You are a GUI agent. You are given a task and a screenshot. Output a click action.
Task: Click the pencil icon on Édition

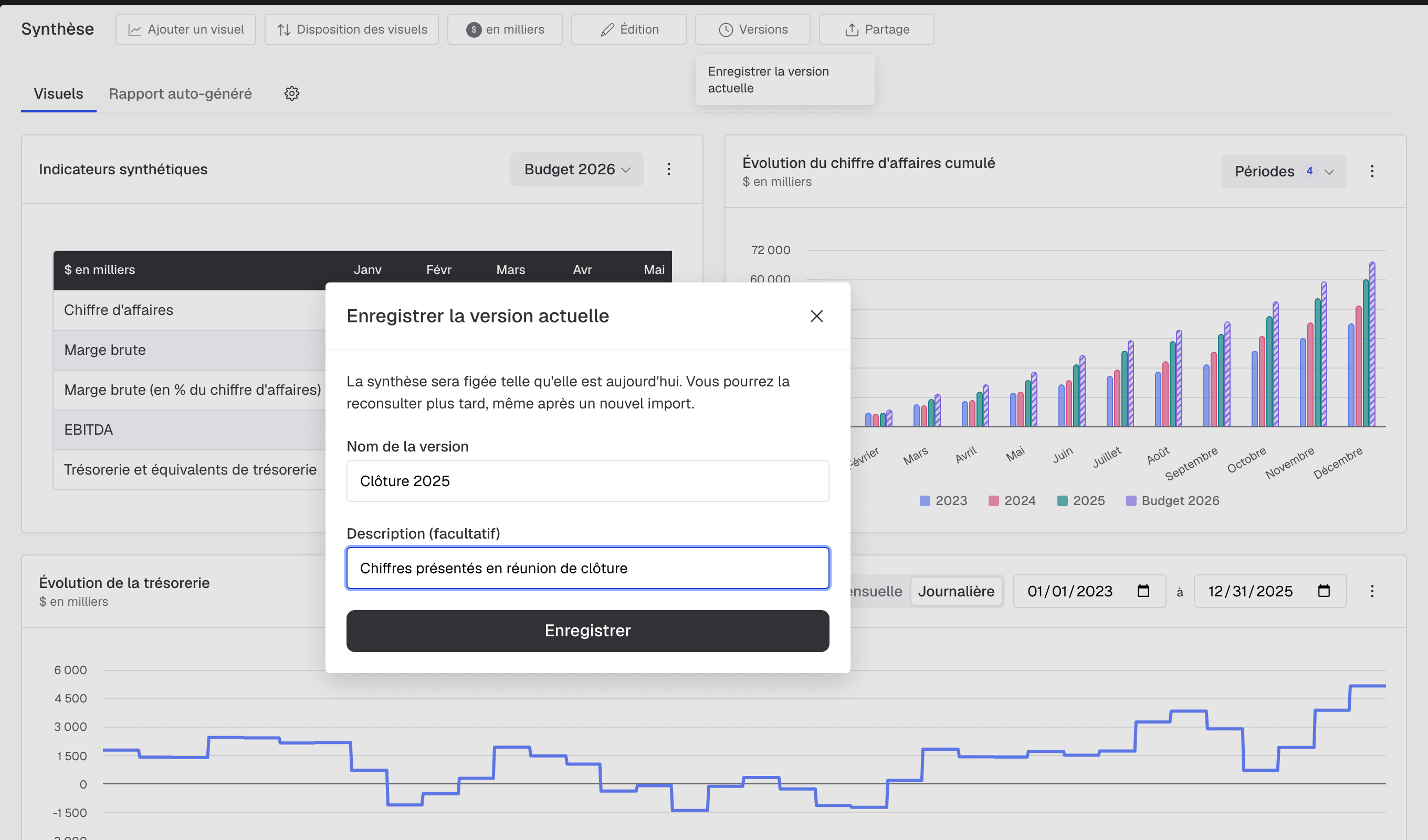607,29
